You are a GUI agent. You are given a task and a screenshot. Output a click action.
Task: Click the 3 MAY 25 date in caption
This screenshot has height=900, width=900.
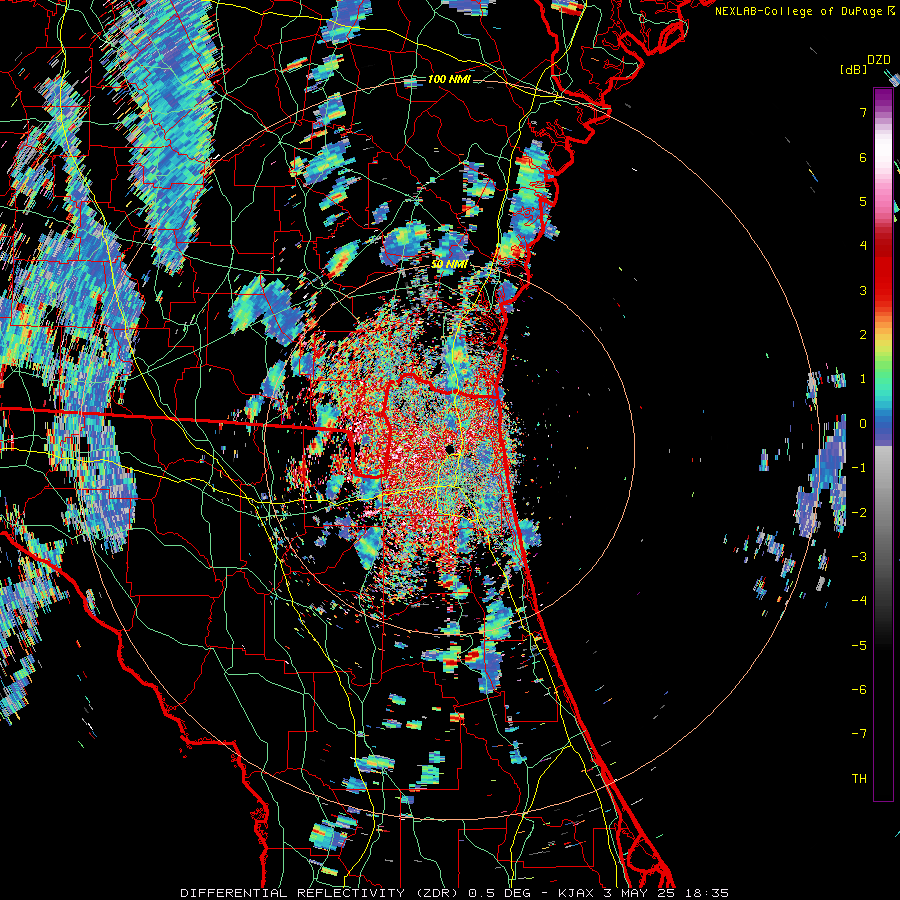click(x=639, y=893)
